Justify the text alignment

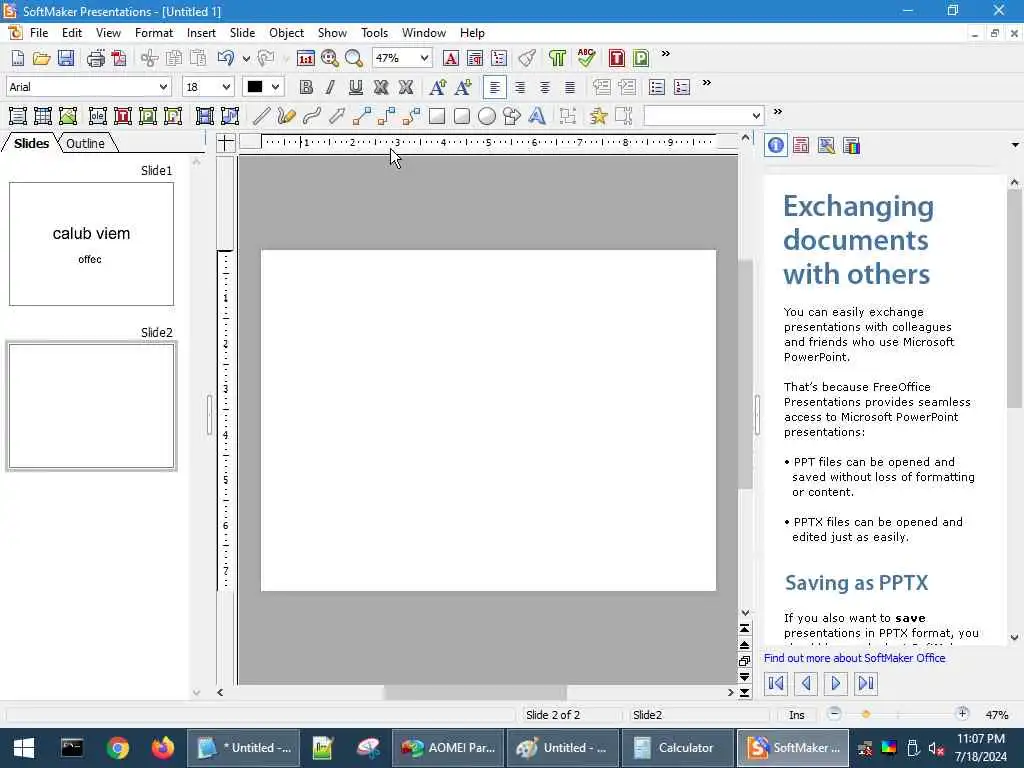(569, 87)
